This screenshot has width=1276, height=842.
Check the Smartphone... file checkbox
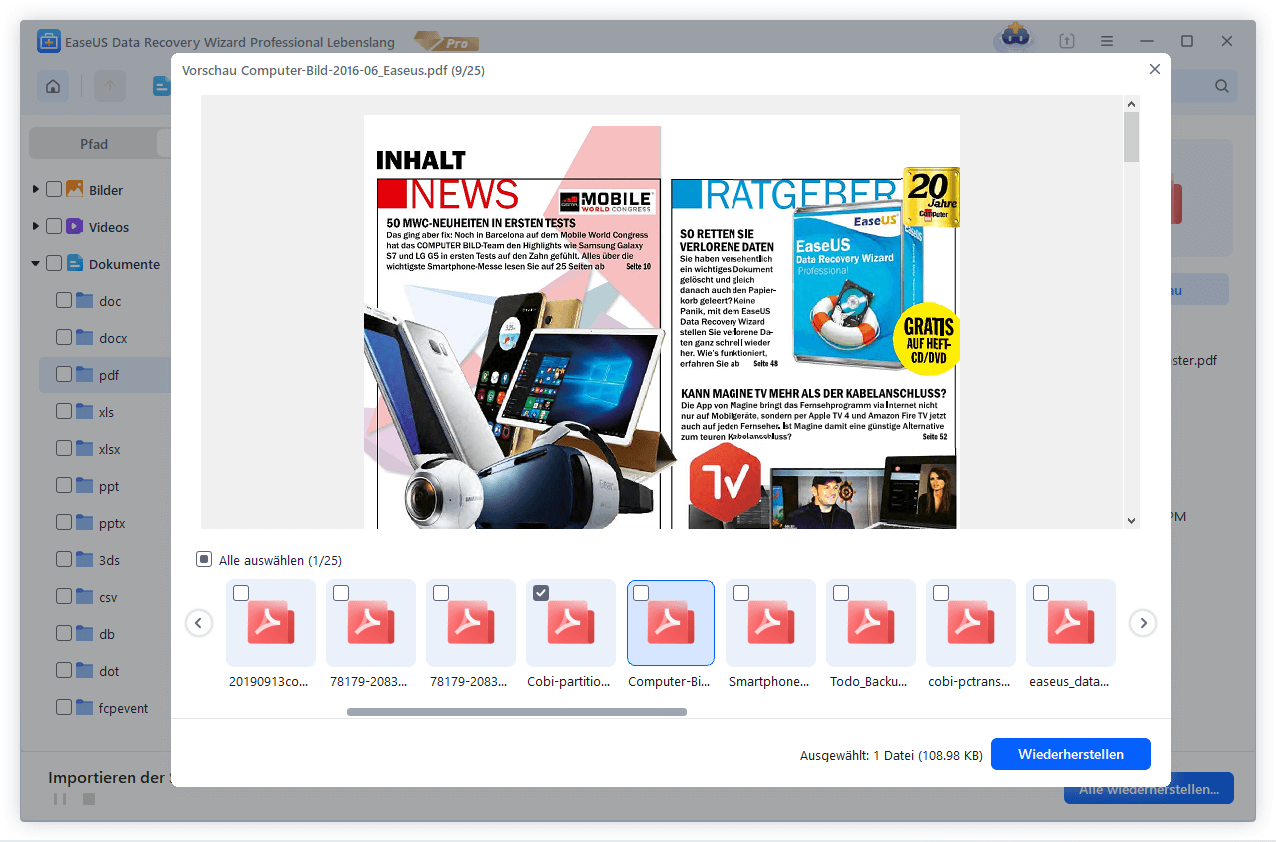point(741,593)
